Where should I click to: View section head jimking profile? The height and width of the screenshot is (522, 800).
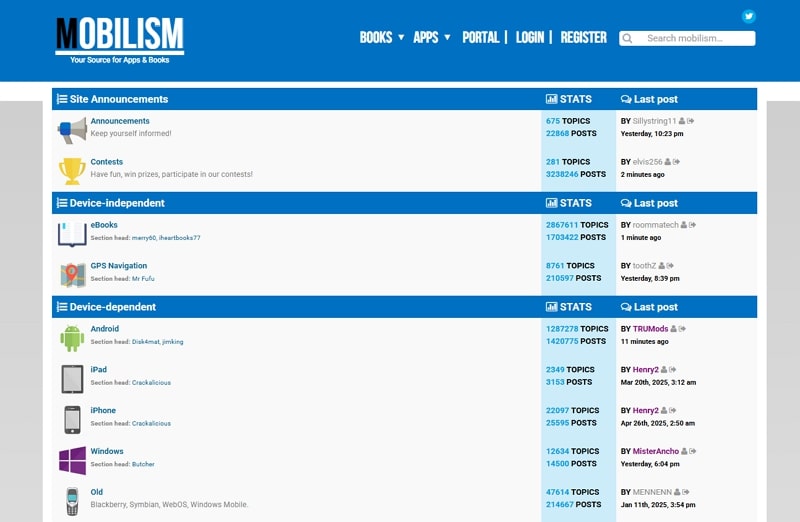click(173, 342)
